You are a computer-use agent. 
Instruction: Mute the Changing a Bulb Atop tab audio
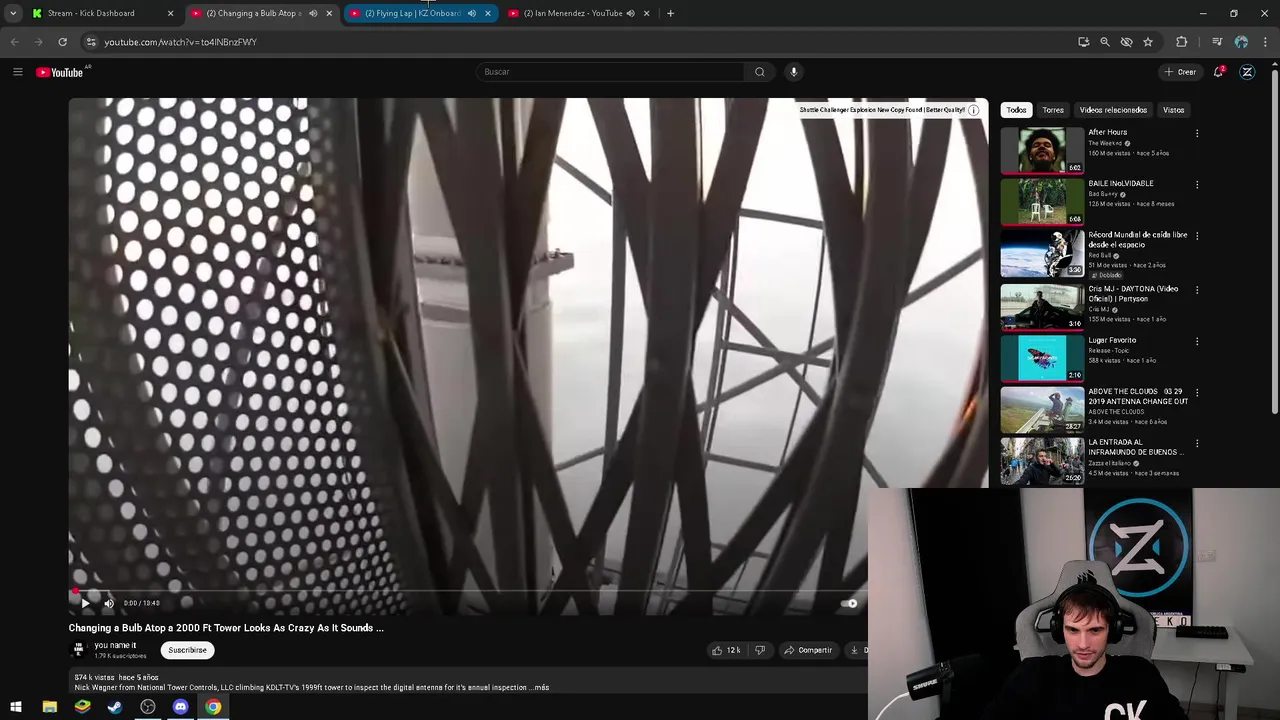tap(313, 13)
